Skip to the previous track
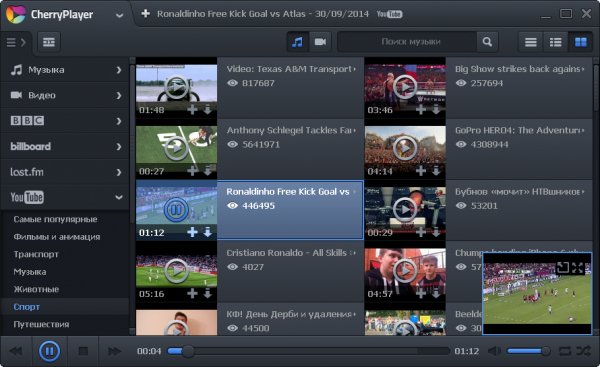600x367 pixels. (x=16, y=351)
